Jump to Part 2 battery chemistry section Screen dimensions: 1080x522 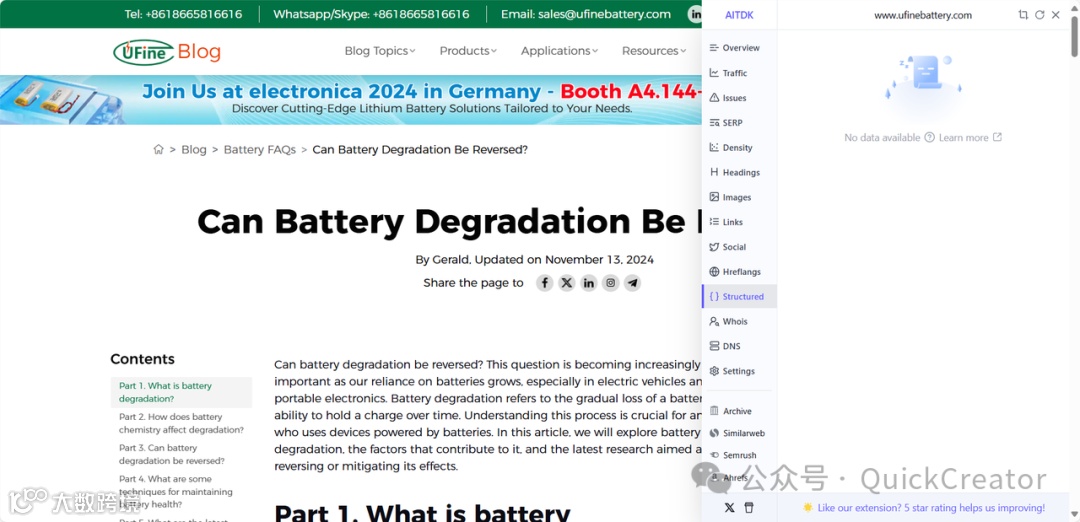tap(181, 424)
